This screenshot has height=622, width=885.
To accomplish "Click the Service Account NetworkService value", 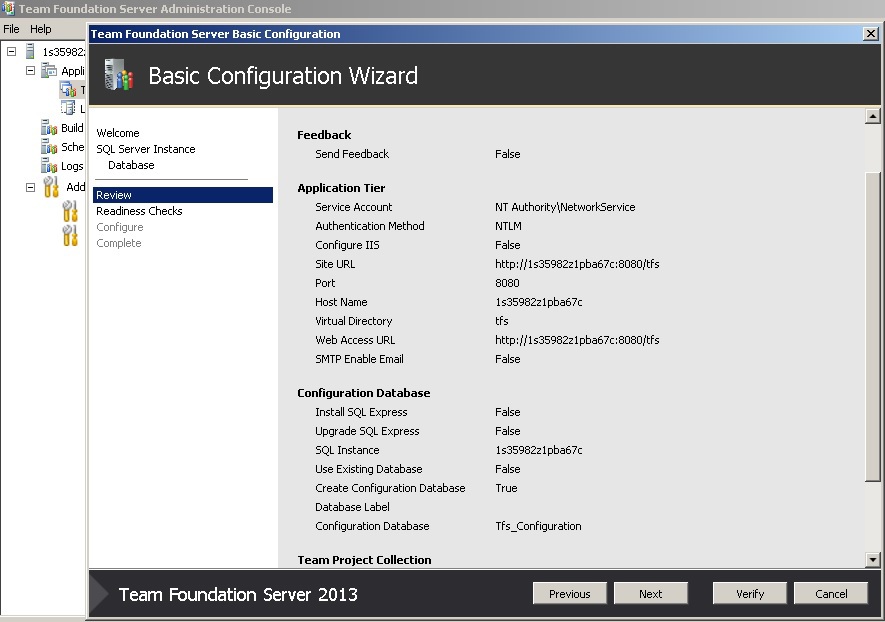I will 565,207.
